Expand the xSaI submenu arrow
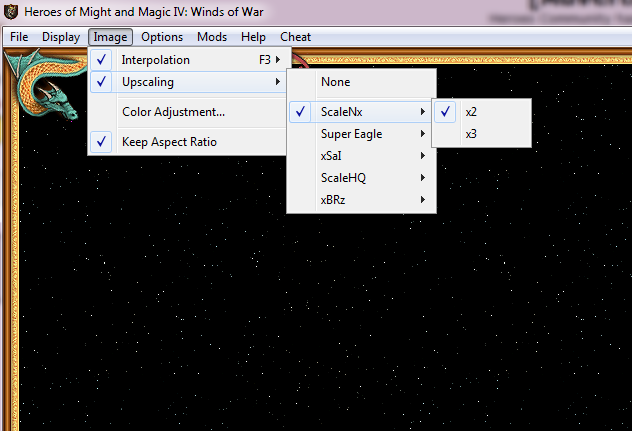 pos(422,156)
